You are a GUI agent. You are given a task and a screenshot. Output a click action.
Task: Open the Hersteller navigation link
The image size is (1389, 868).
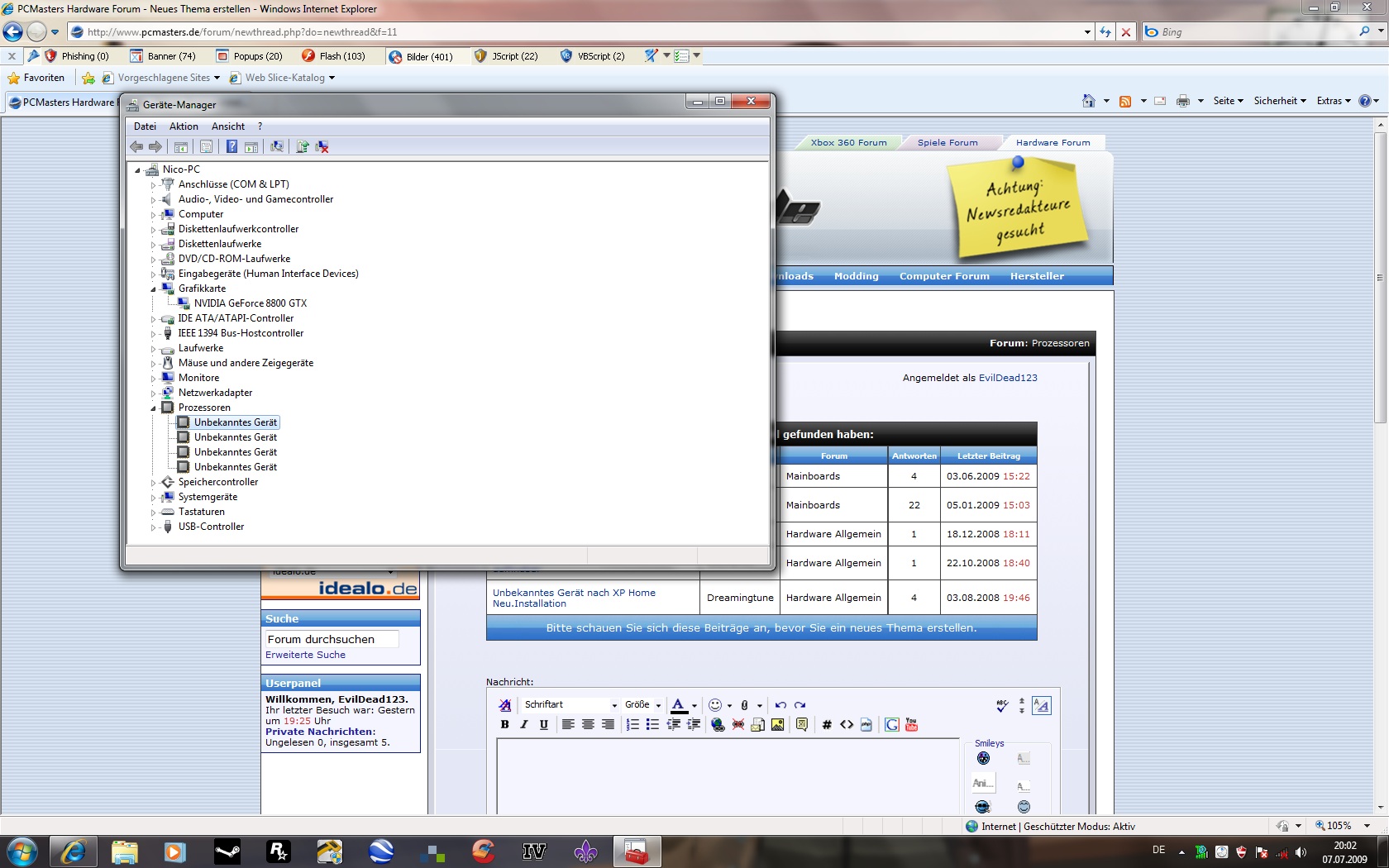click(1037, 276)
